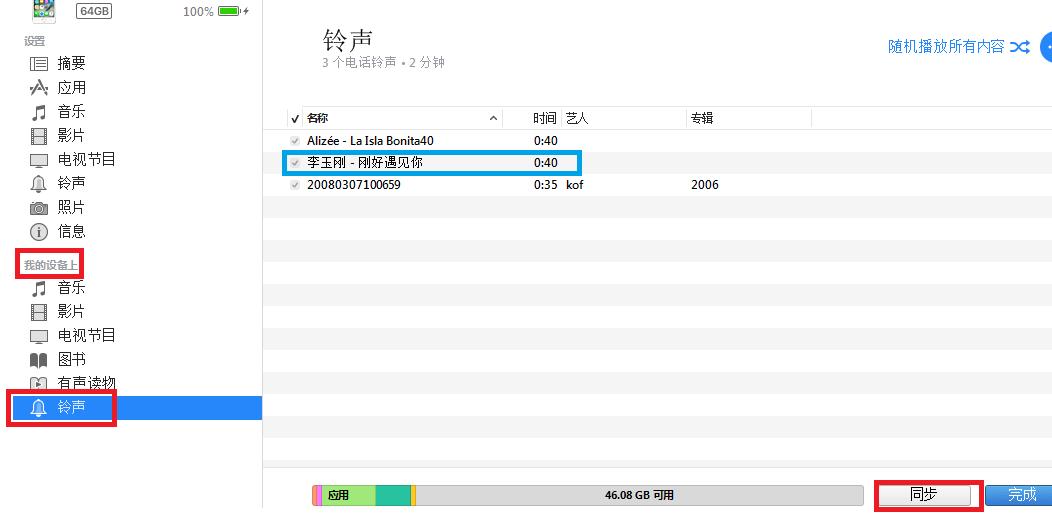Click the Movies film icon under Settings

click(39, 136)
